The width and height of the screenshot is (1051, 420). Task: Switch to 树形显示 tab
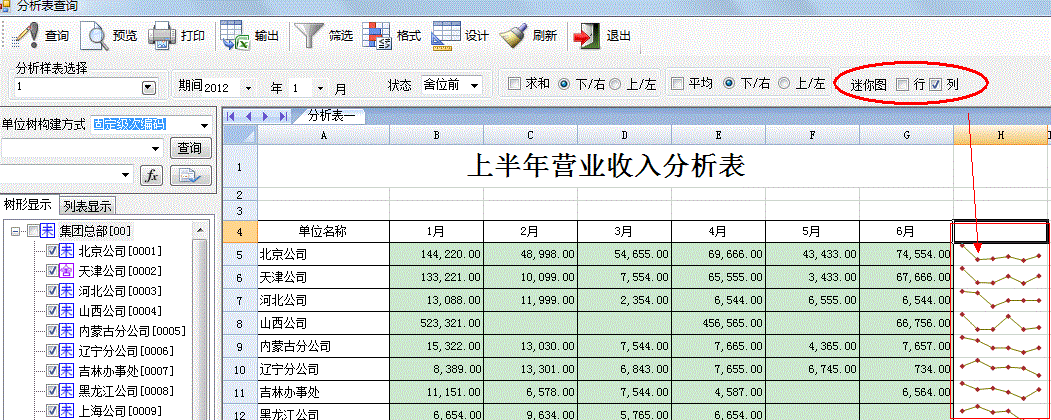pyautogui.click(x=30, y=204)
